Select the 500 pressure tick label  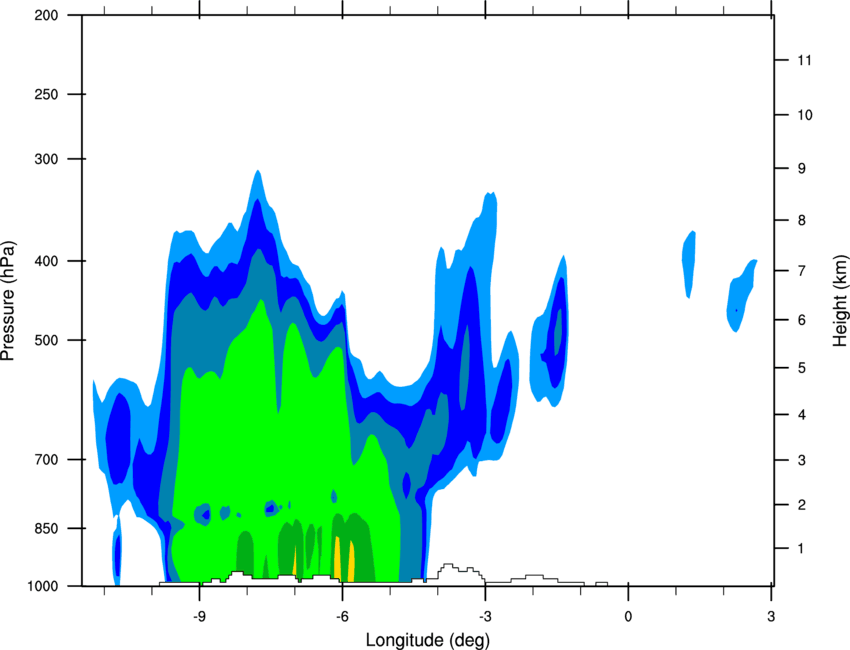pos(46,340)
